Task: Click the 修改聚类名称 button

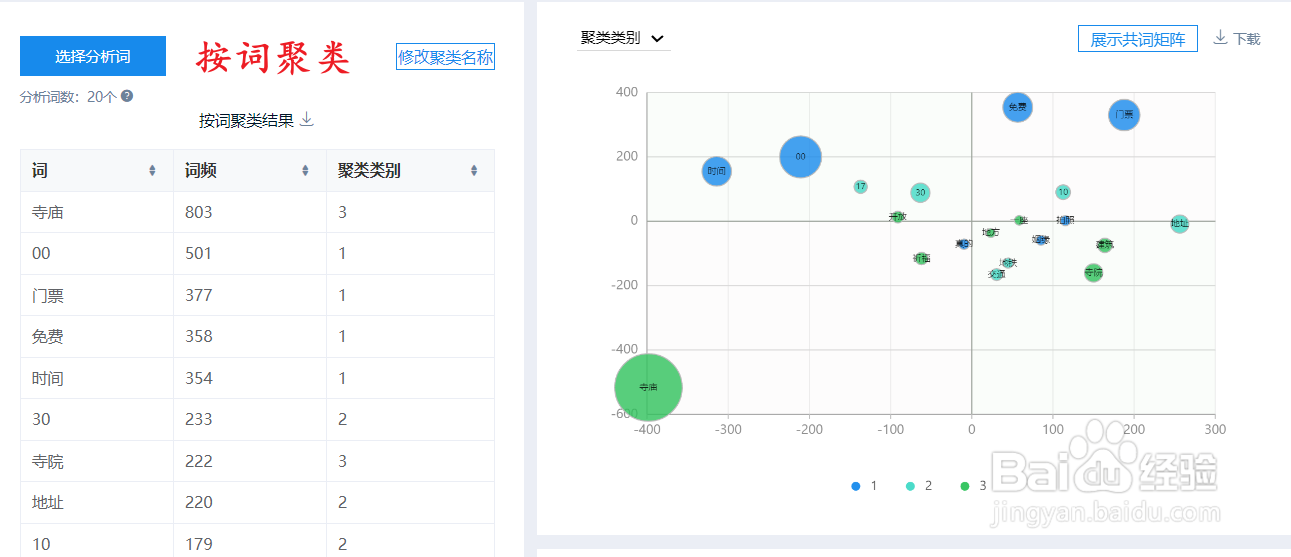Action: click(x=445, y=57)
